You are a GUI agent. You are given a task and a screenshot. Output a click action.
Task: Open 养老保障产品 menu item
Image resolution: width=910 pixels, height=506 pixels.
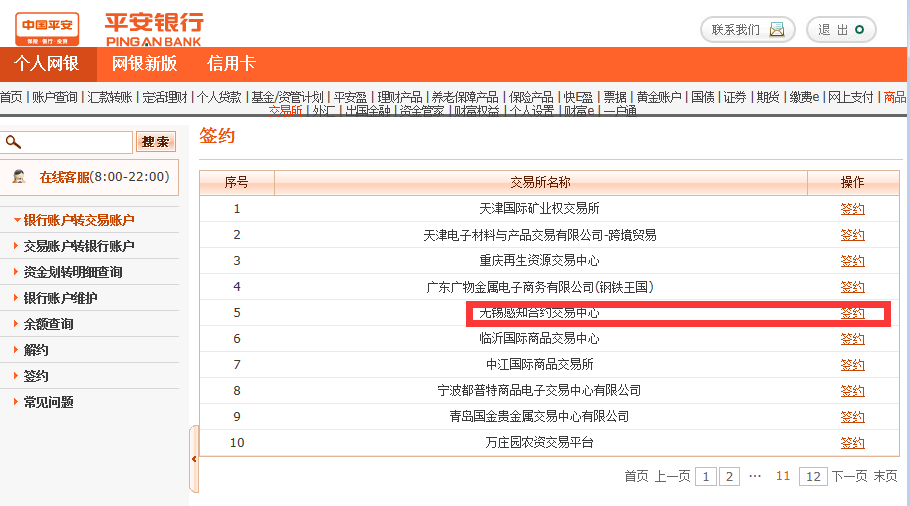(465, 97)
